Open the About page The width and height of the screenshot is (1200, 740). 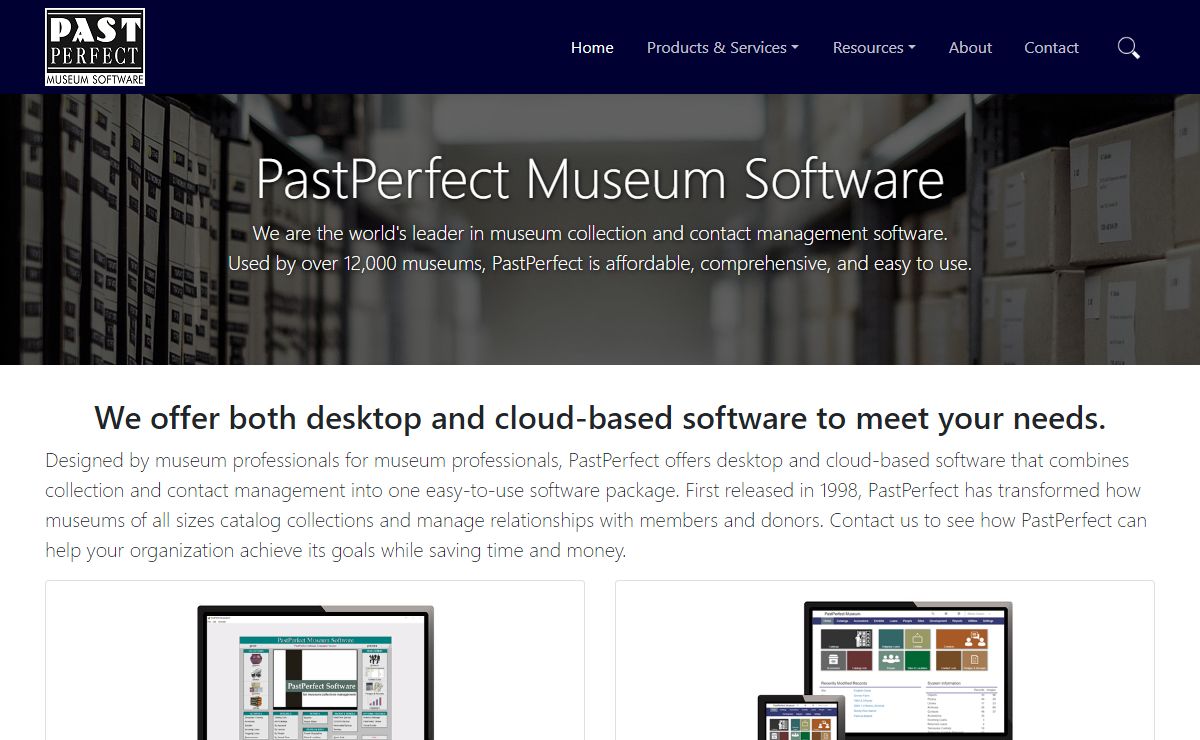click(x=970, y=47)
